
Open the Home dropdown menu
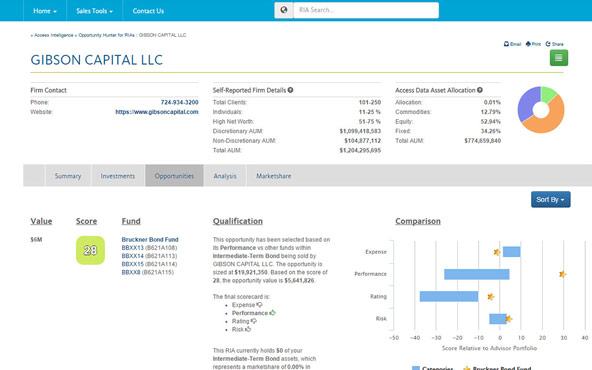45,11
